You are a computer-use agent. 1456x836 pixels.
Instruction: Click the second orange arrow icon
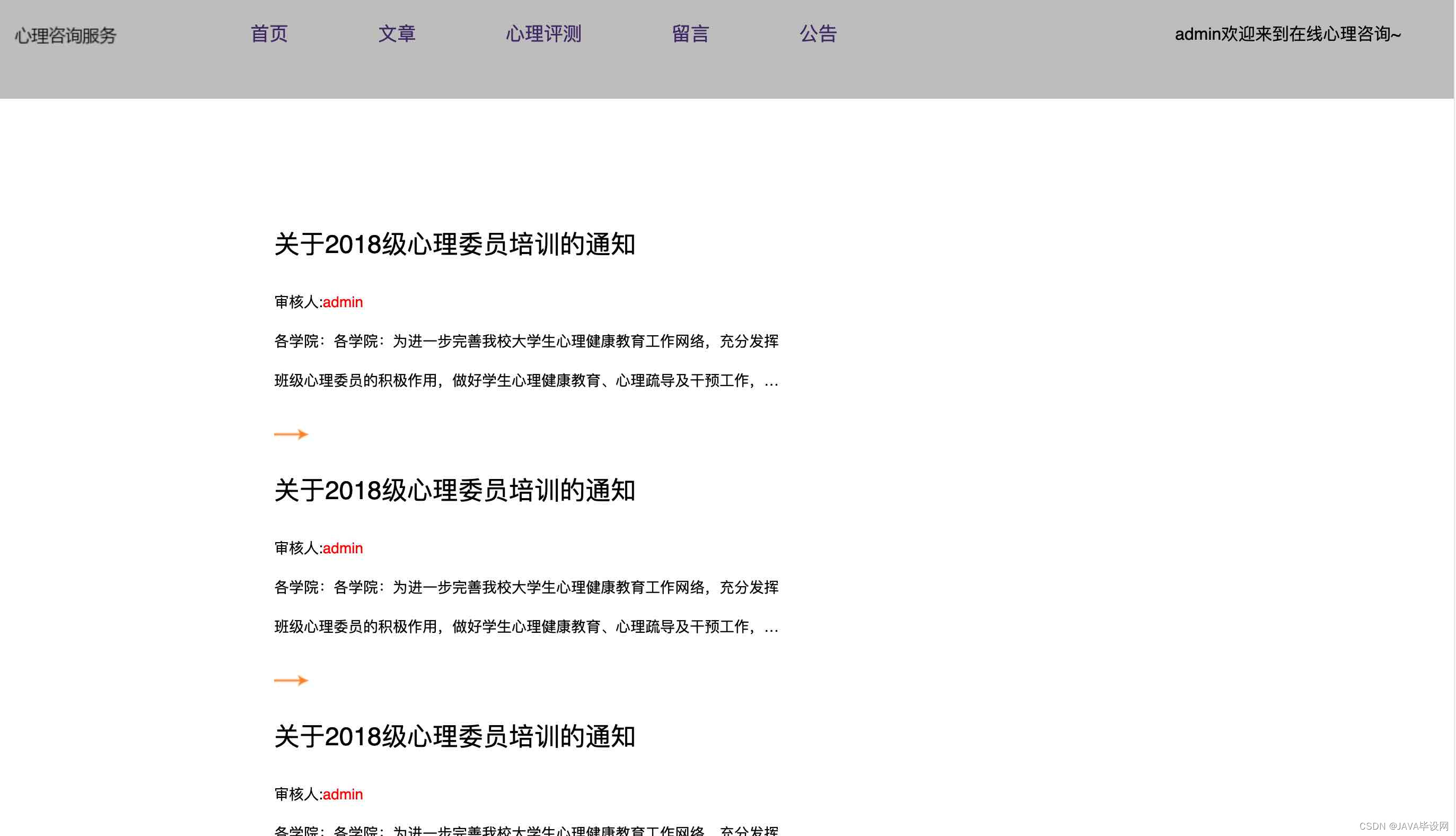click(291, 681)
